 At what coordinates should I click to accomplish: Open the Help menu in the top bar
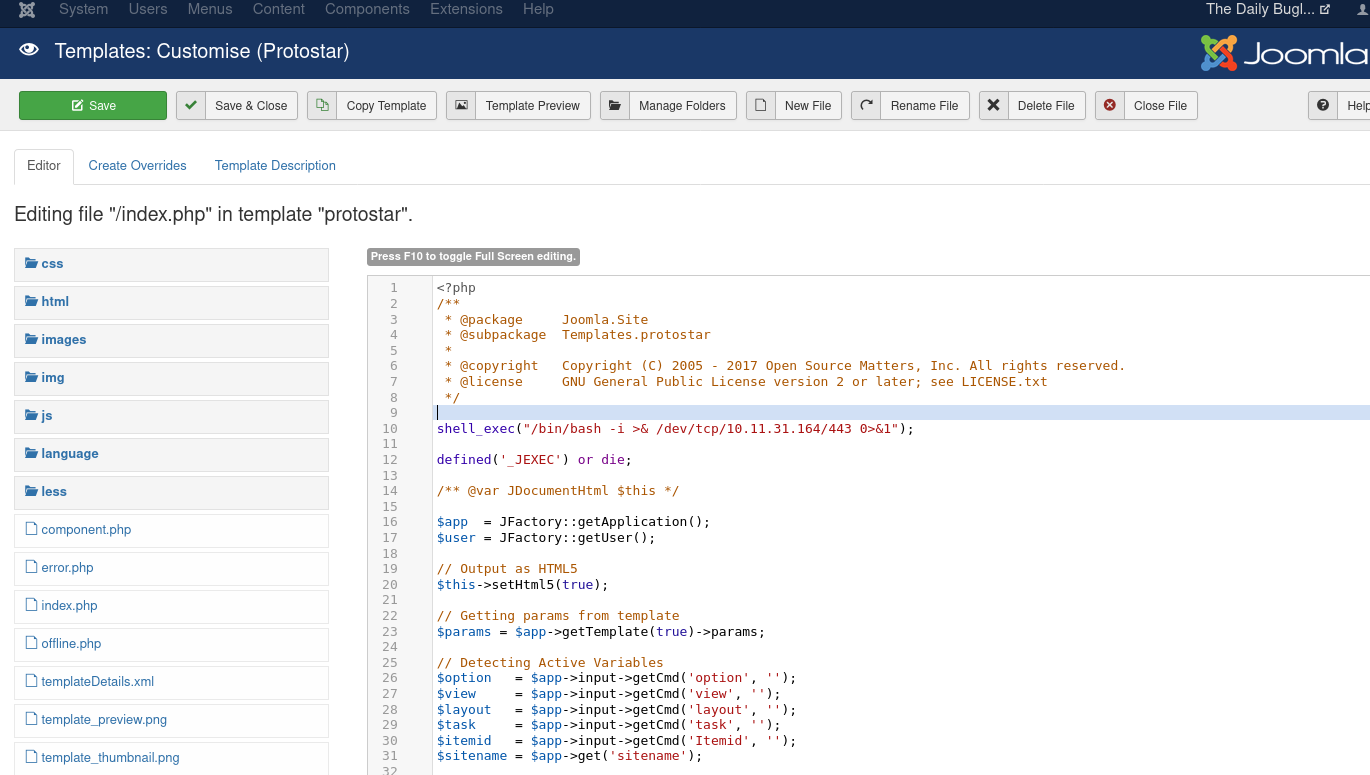[x=538, y=9]
